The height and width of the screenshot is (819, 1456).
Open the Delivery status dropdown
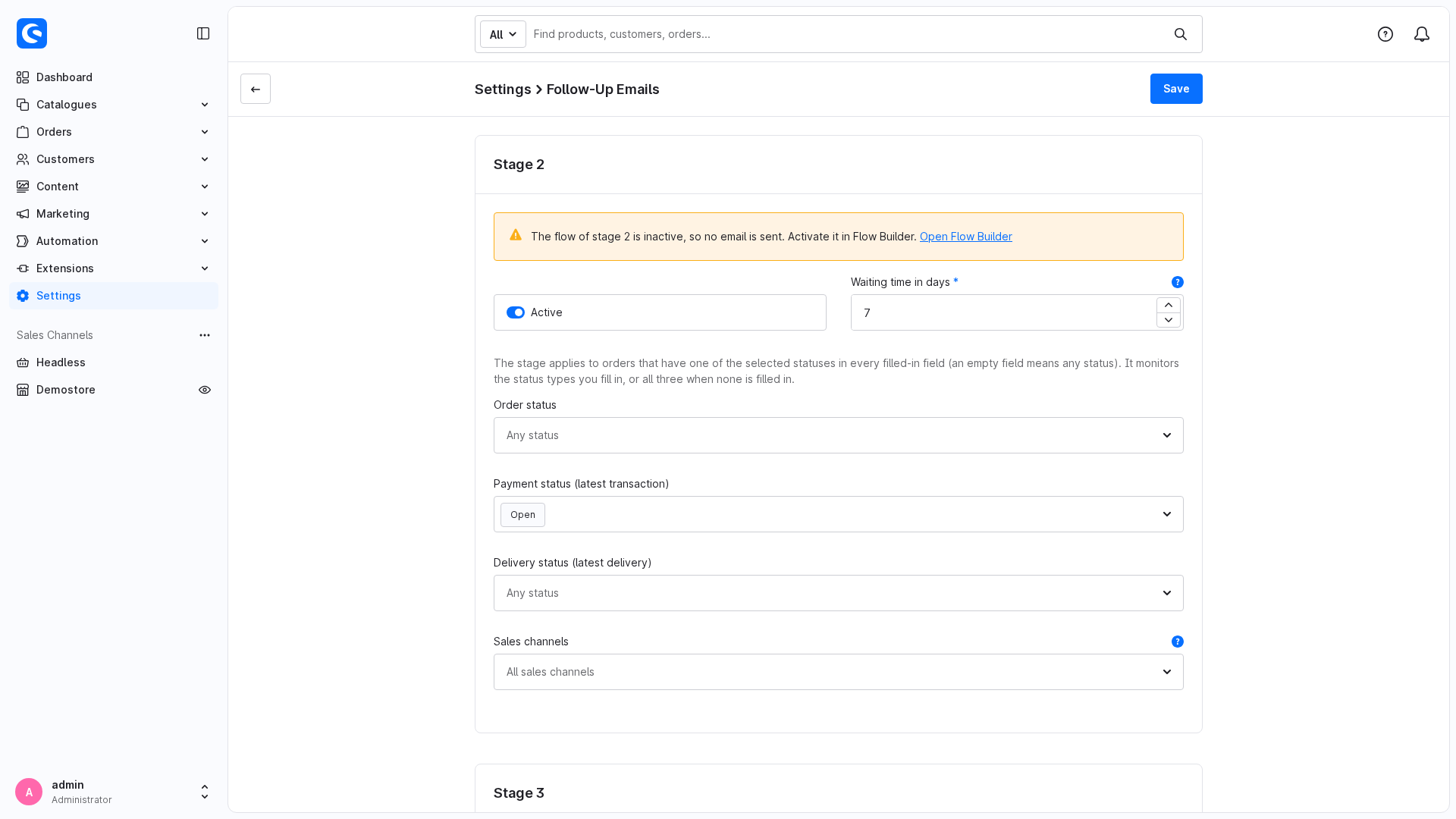pyautogui.click(x=838, y=593)
